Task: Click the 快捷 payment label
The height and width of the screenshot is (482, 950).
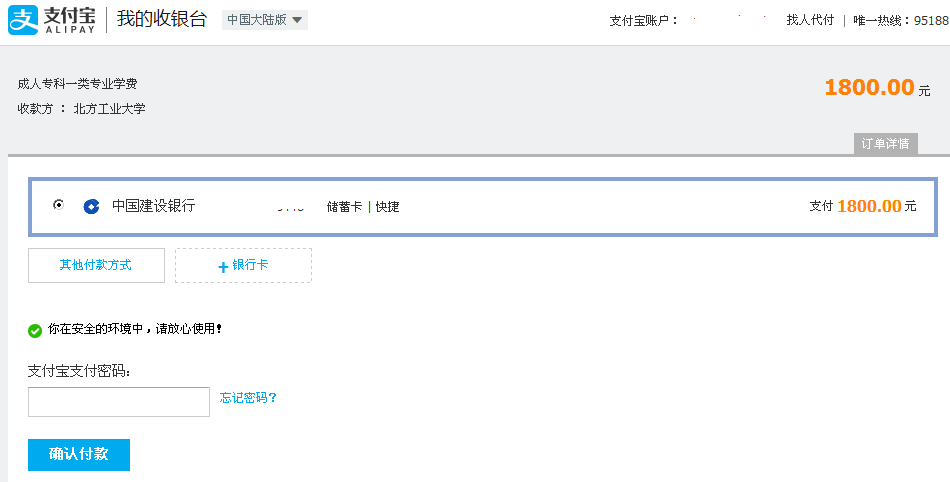Action: [387, 207]
